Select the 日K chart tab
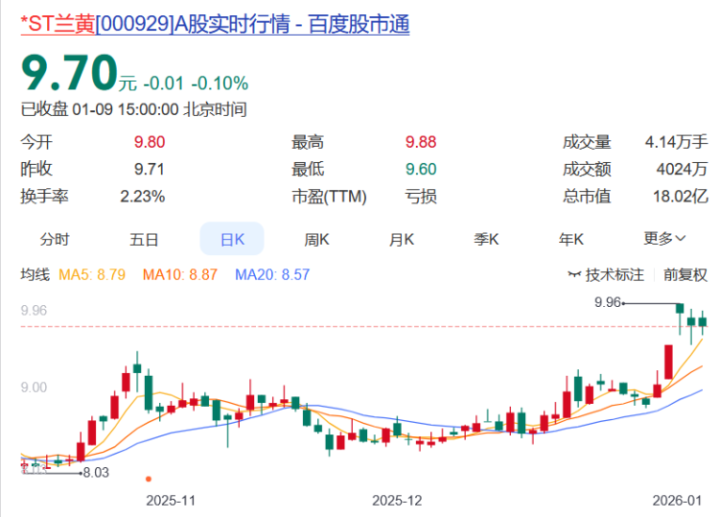The width and height of the screenshot is (719, 517). [x=232, y=239]
